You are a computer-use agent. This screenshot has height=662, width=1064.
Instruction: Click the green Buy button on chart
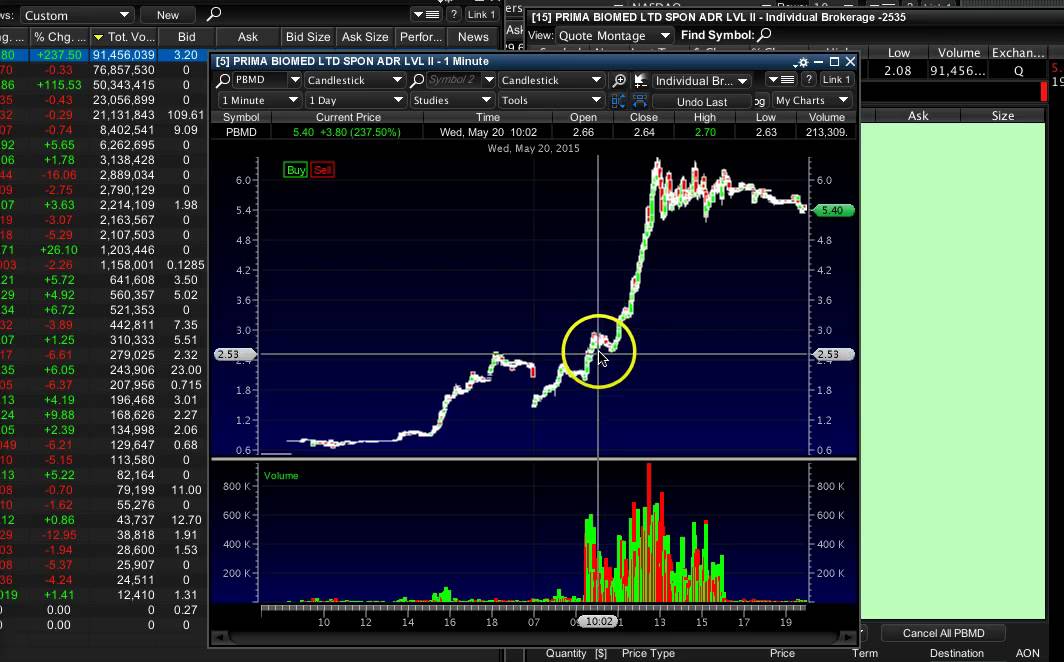click(296, 170)
